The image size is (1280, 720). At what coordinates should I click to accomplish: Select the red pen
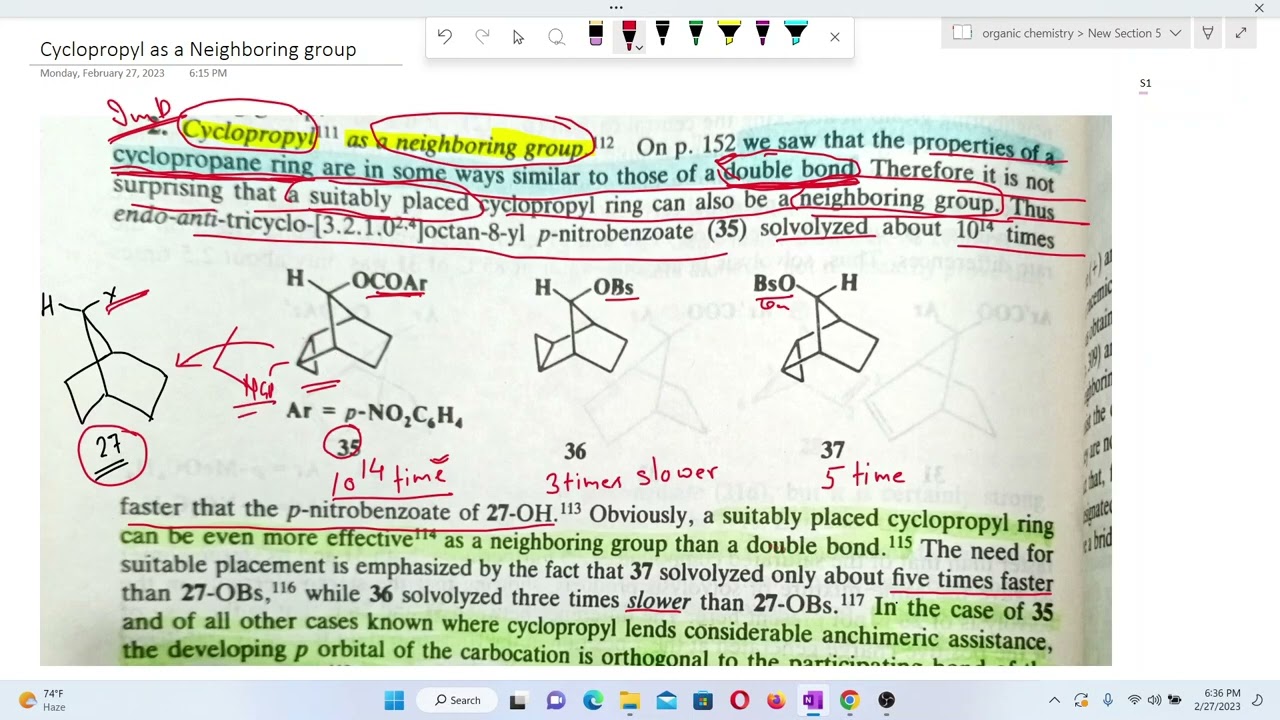point(629,34)
